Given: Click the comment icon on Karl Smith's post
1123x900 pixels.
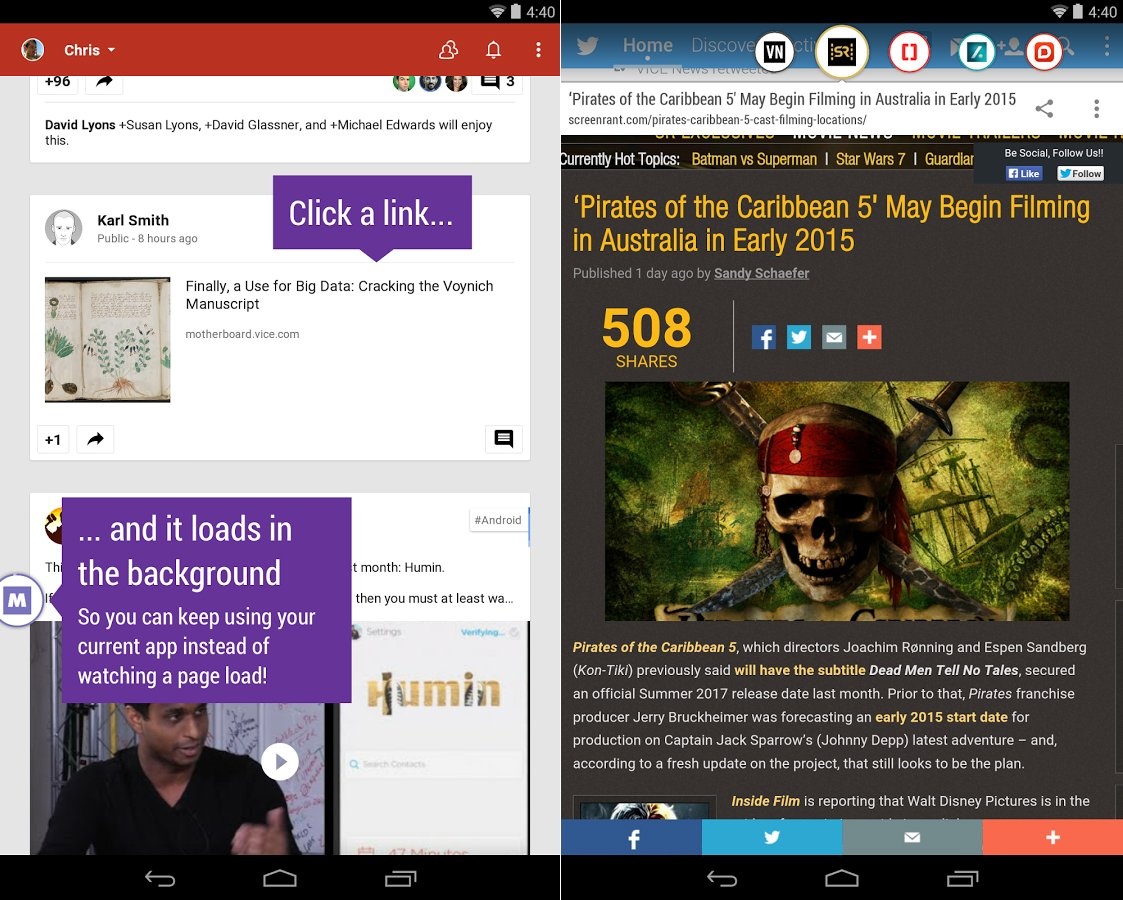Looking at the screenshot, I should (x=503, y=439).
